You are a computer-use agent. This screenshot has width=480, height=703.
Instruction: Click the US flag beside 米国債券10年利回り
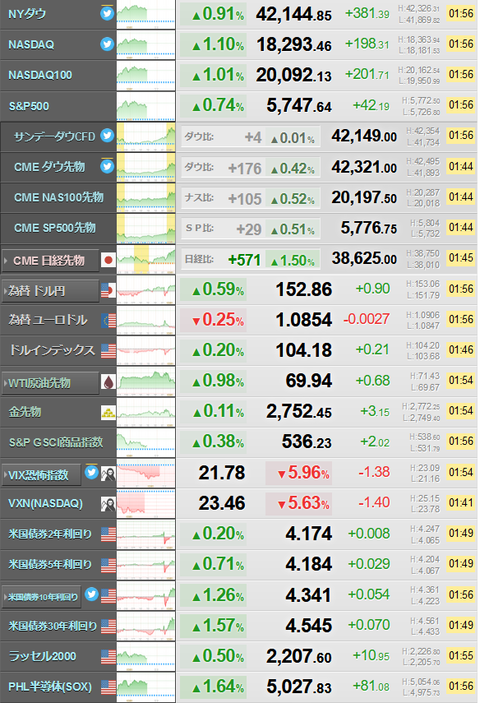108,596
